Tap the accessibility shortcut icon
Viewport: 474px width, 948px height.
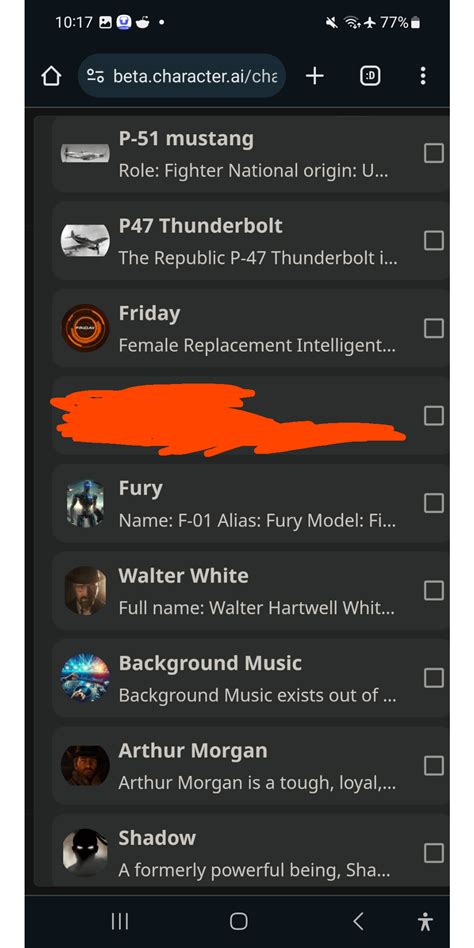[x=425, y=921]
